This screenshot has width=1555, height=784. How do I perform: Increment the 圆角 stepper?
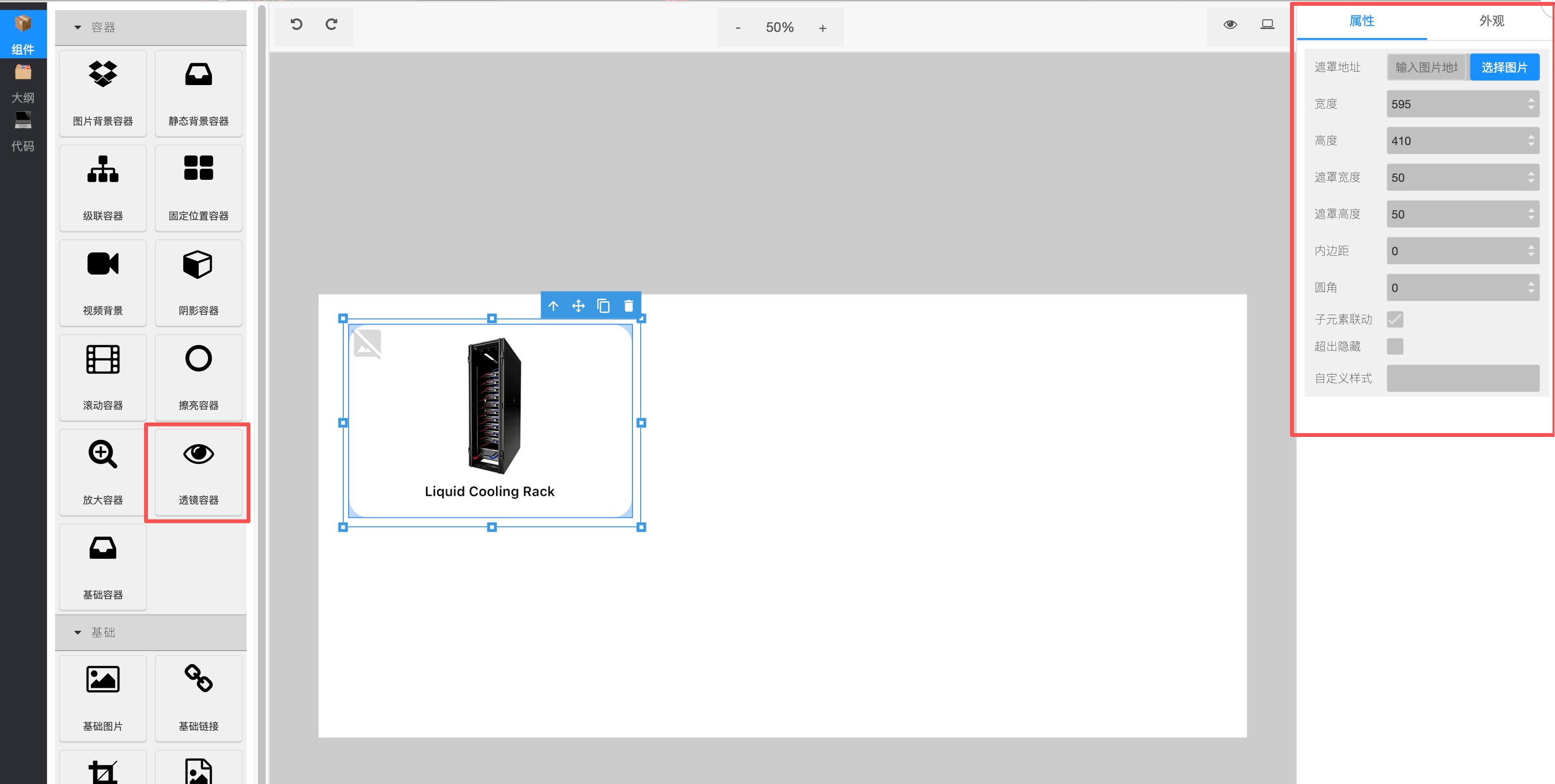pyautogui.click(x=1531, y=284)
